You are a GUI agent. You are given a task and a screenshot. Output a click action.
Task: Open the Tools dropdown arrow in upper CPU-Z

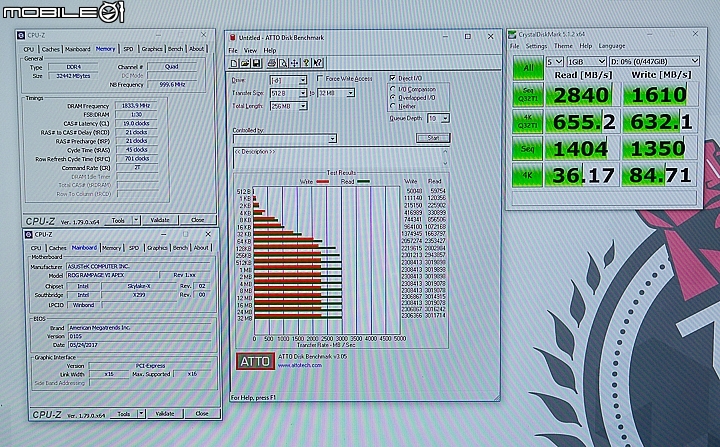136,220
